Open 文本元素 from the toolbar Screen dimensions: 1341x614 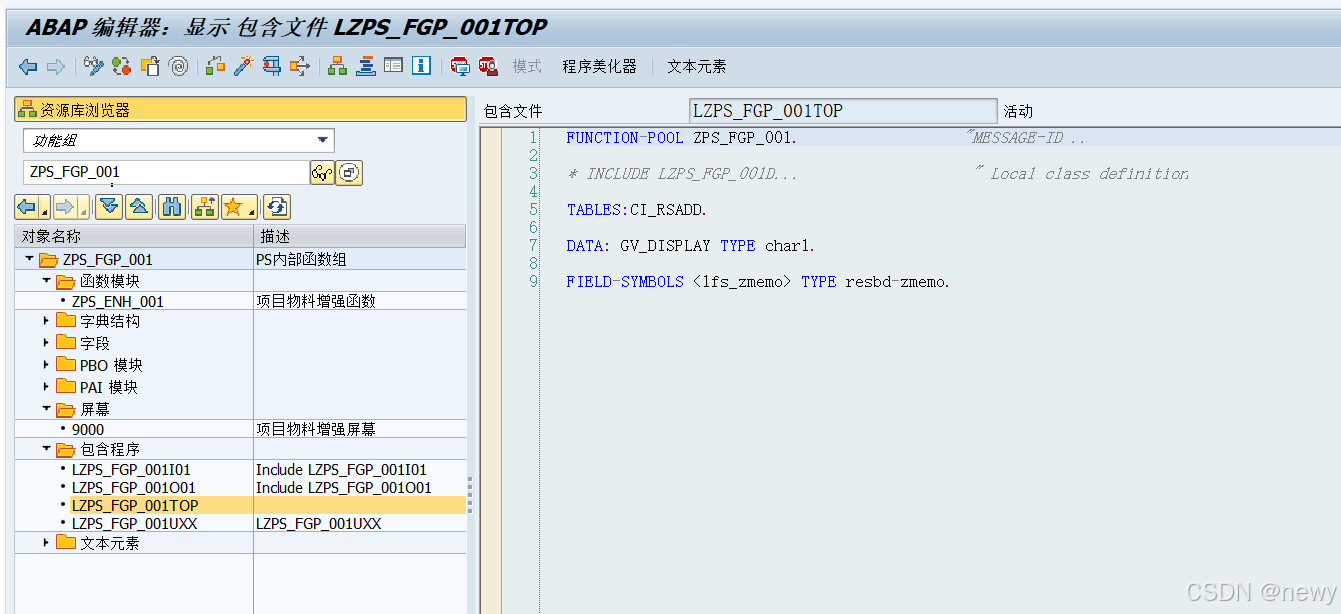pos(697,66)
